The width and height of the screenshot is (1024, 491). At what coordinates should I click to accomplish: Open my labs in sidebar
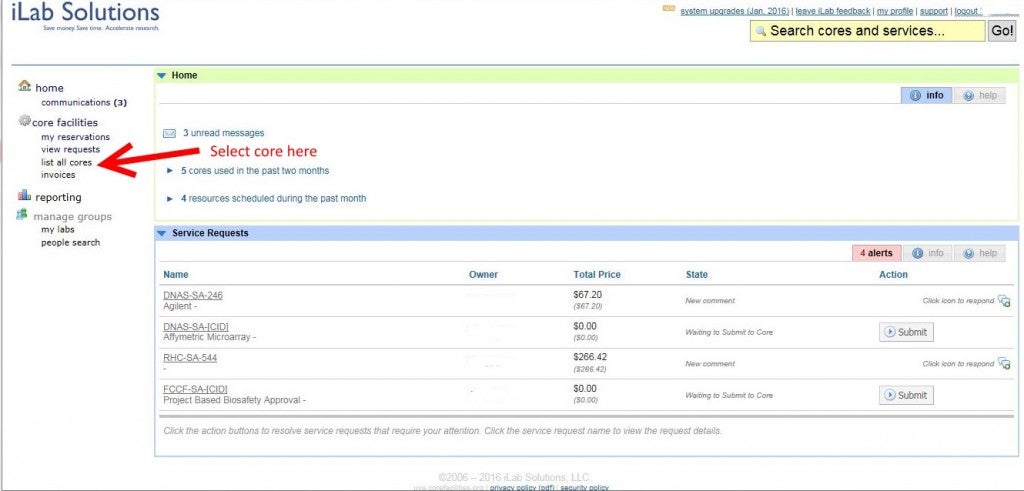(x=57, y=230)
